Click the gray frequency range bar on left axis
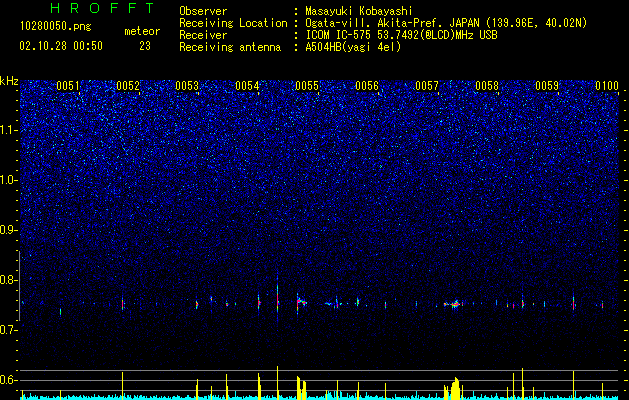The height and width of the screenshot is (400, 629). click(19, 286)
